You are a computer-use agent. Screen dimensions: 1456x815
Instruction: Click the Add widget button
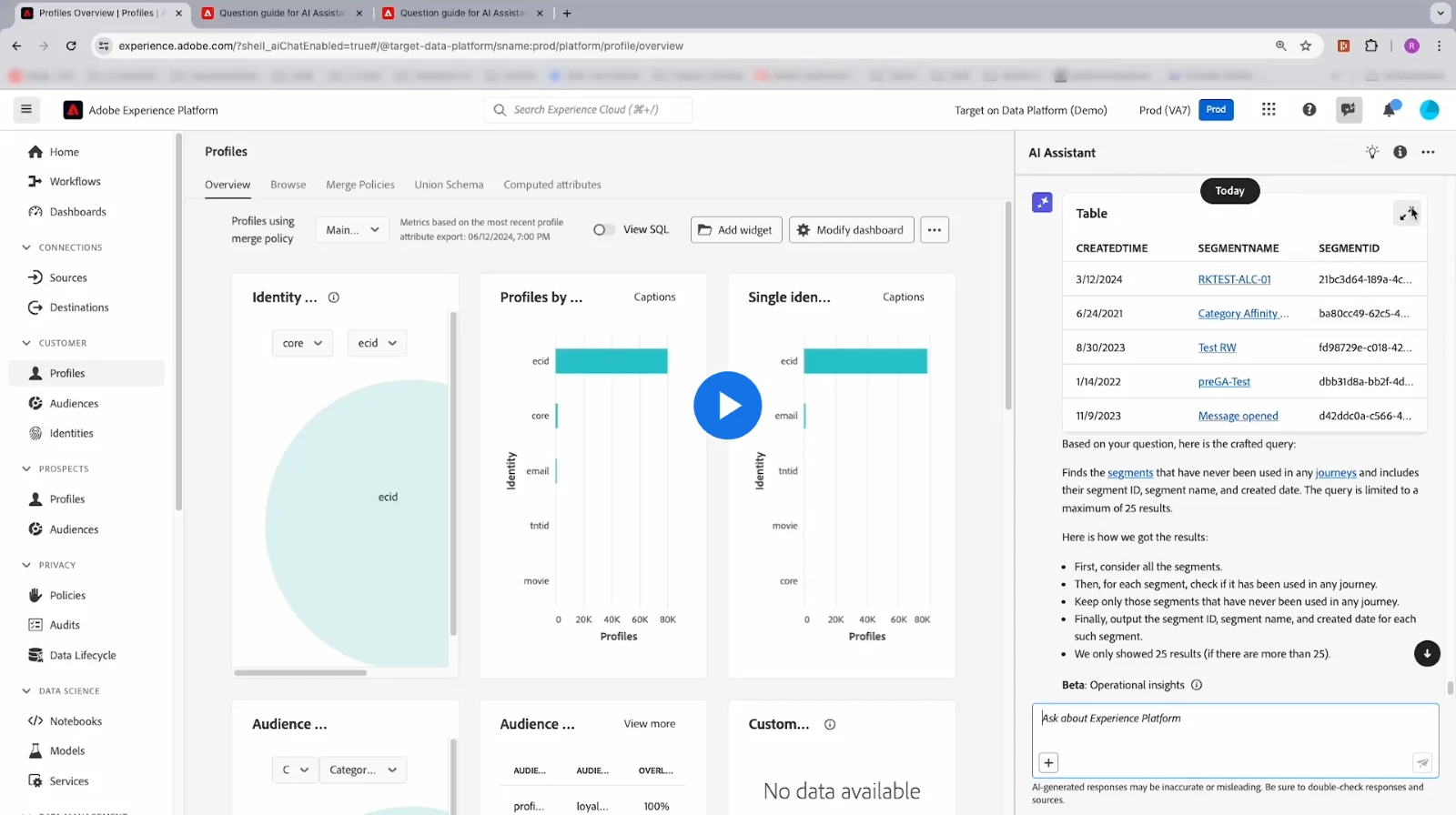[x=736, y=230]
